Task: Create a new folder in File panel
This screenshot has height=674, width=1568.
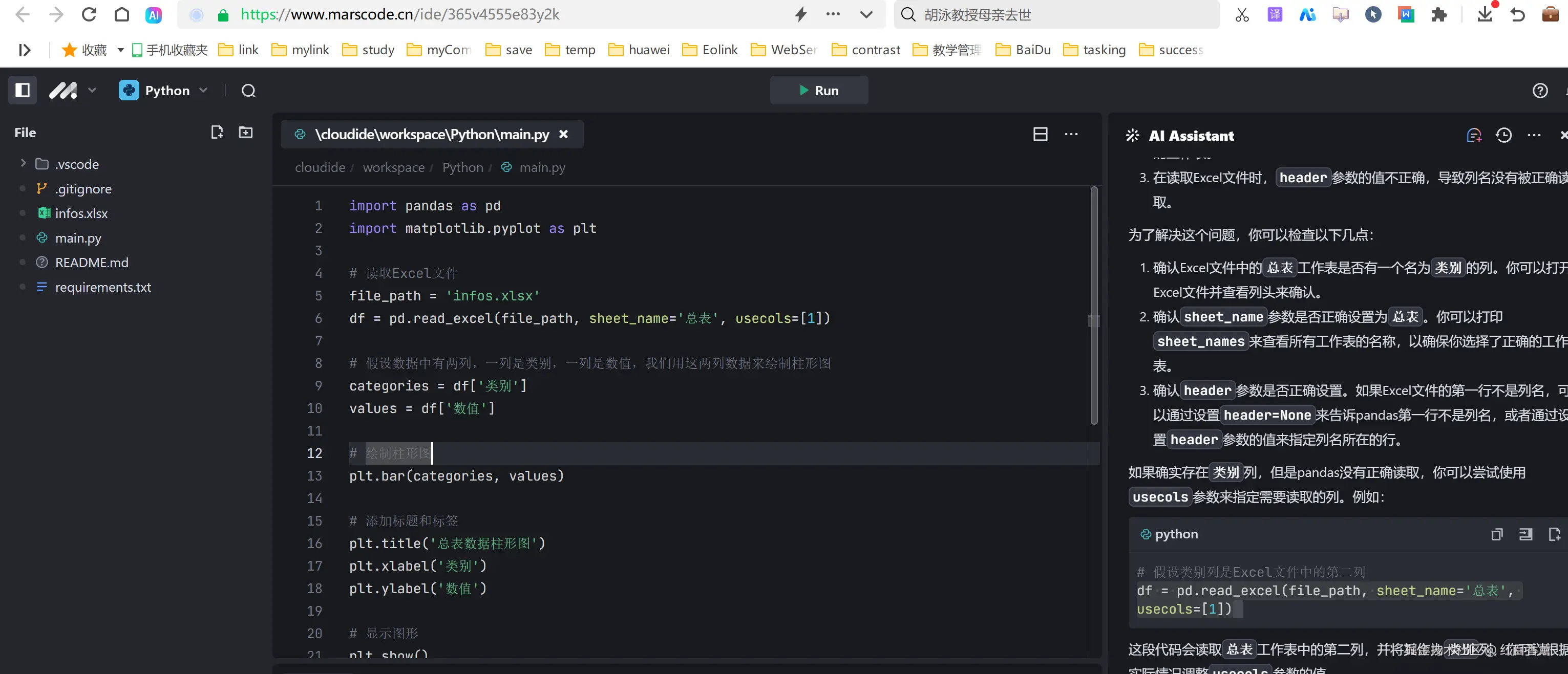Action: pyautogui.click(x=246, y=132)
